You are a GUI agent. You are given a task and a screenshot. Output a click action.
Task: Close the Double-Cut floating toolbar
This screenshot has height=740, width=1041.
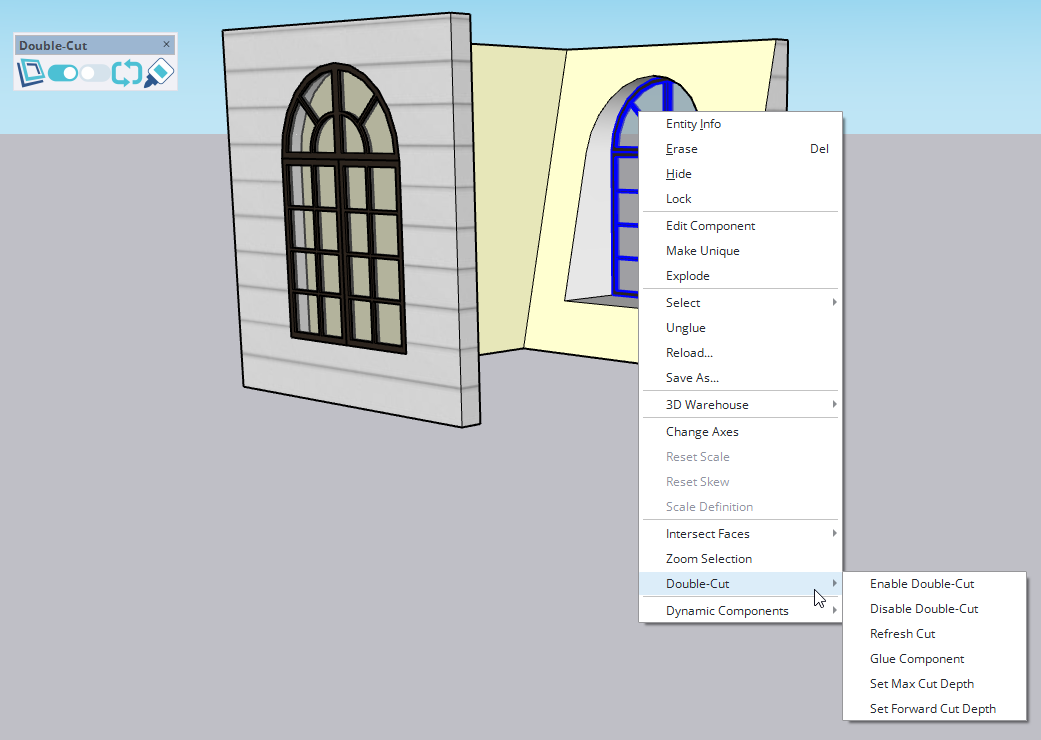tap(167, 45)
